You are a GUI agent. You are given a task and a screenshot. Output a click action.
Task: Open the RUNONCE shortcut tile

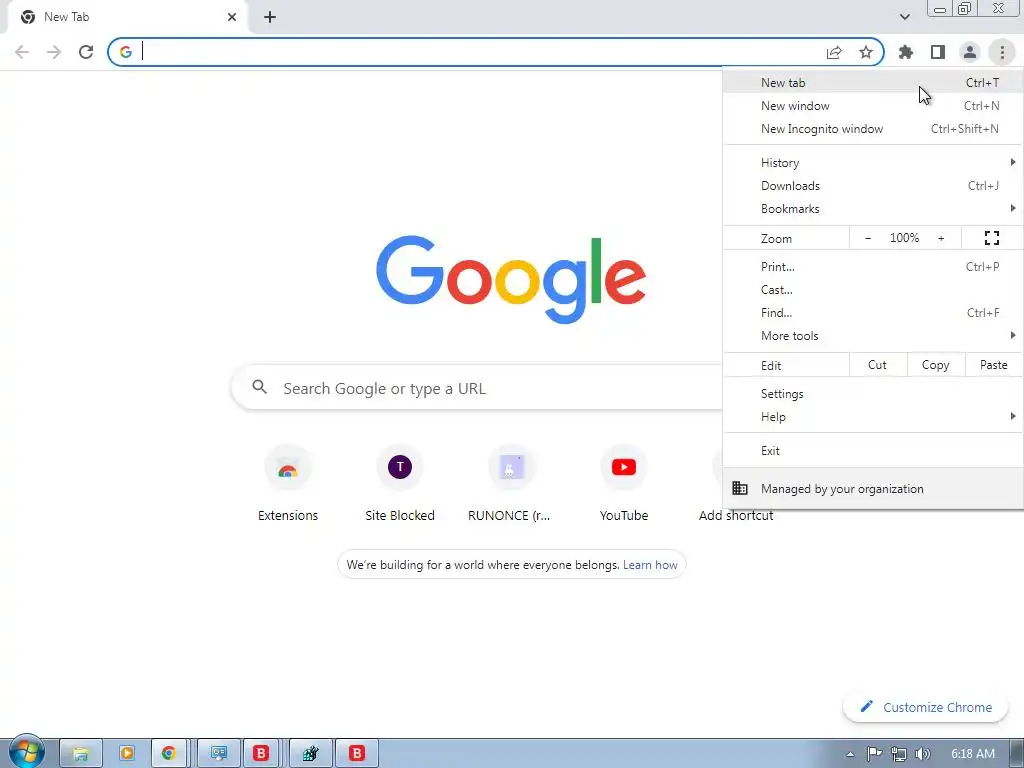point(511,484)
